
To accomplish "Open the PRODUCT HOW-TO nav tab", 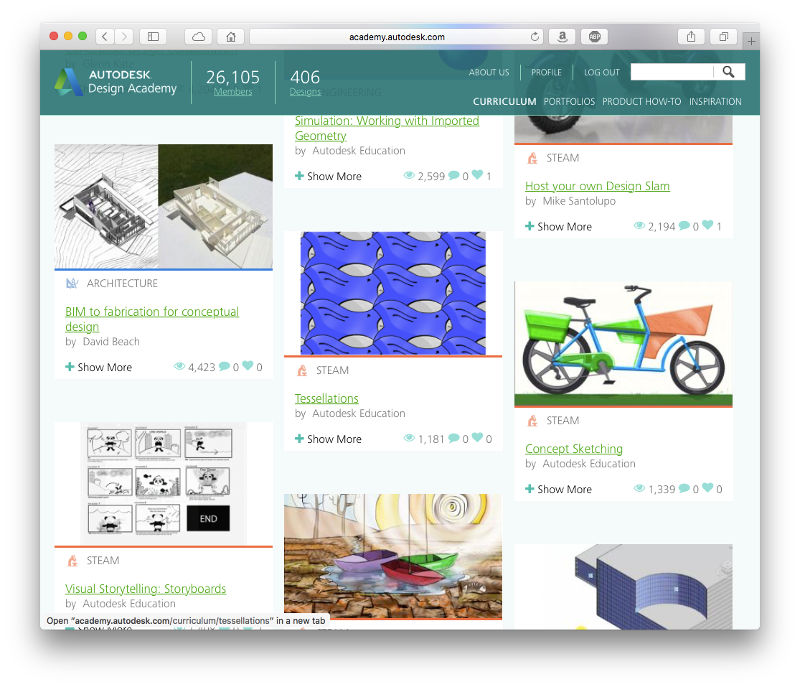I will (641, 101).
